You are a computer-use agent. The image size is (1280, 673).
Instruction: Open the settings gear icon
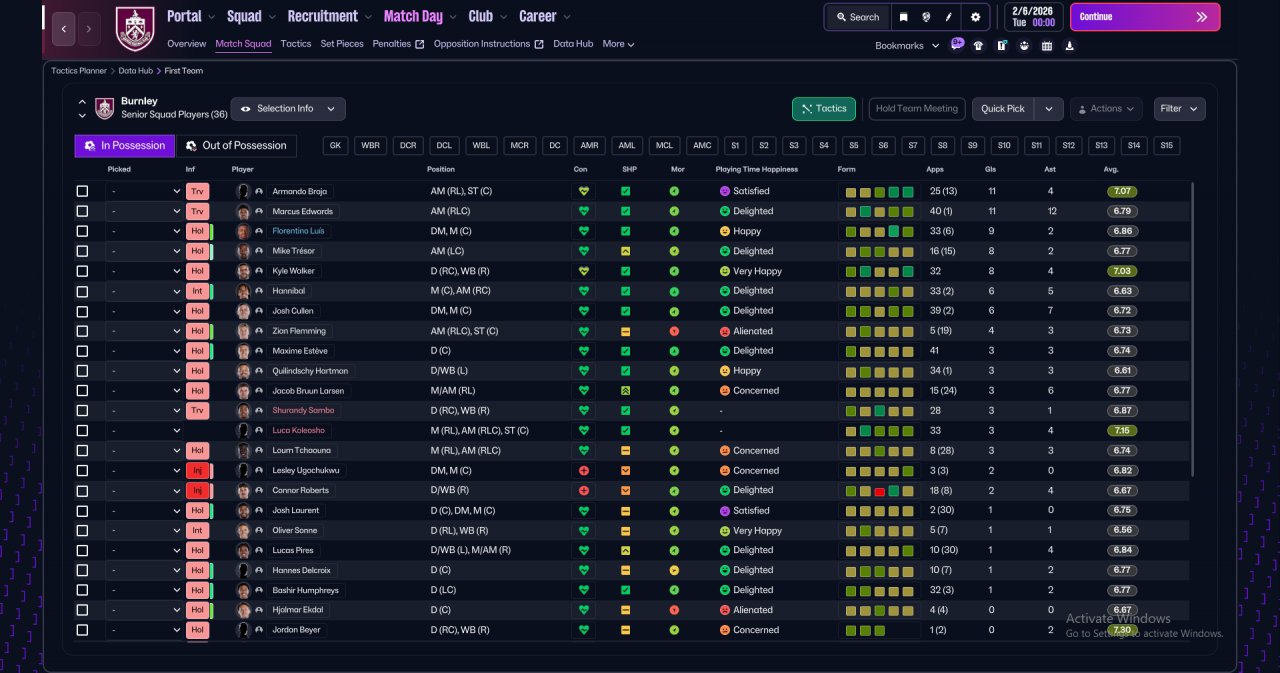[975, 17]
